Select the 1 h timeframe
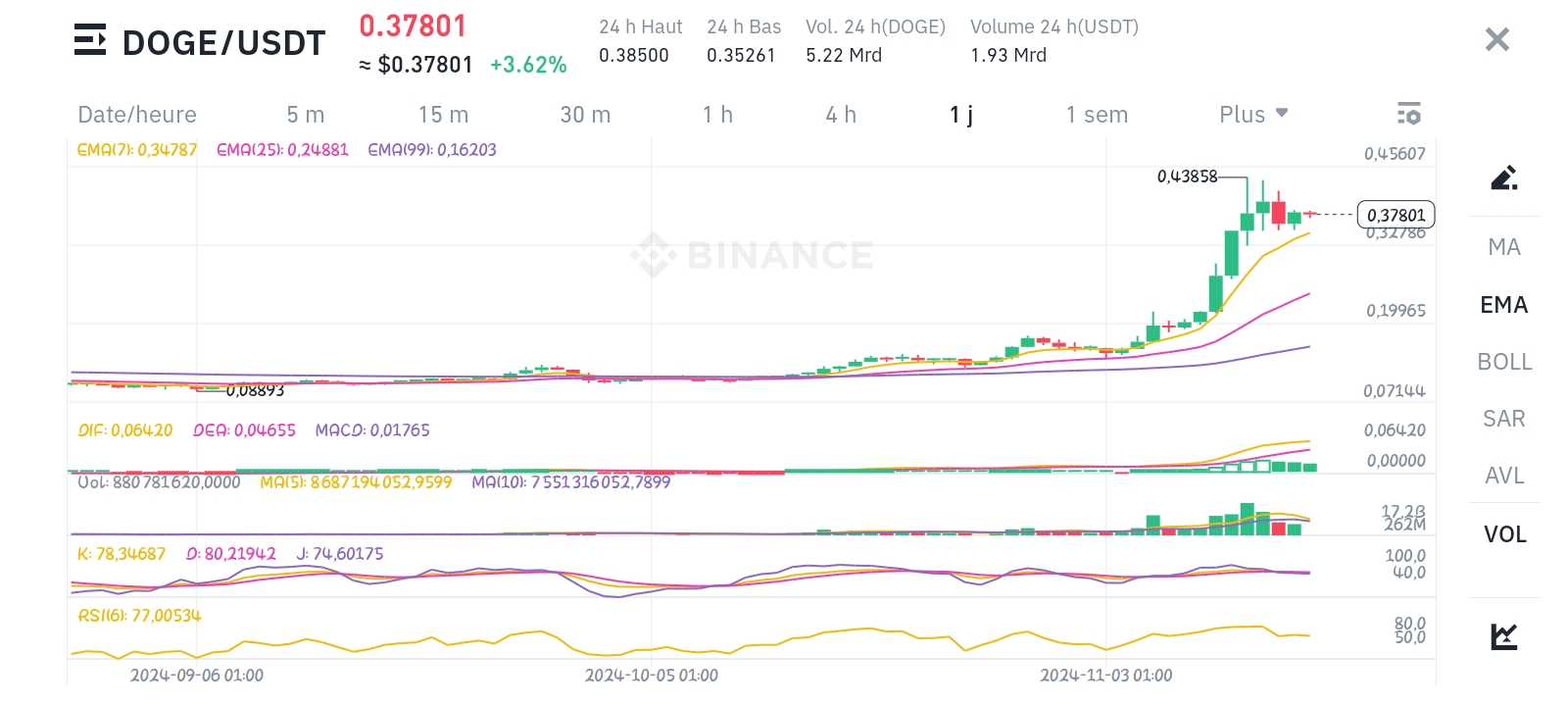Screen dimensions: 1568x706 [717, 115]
